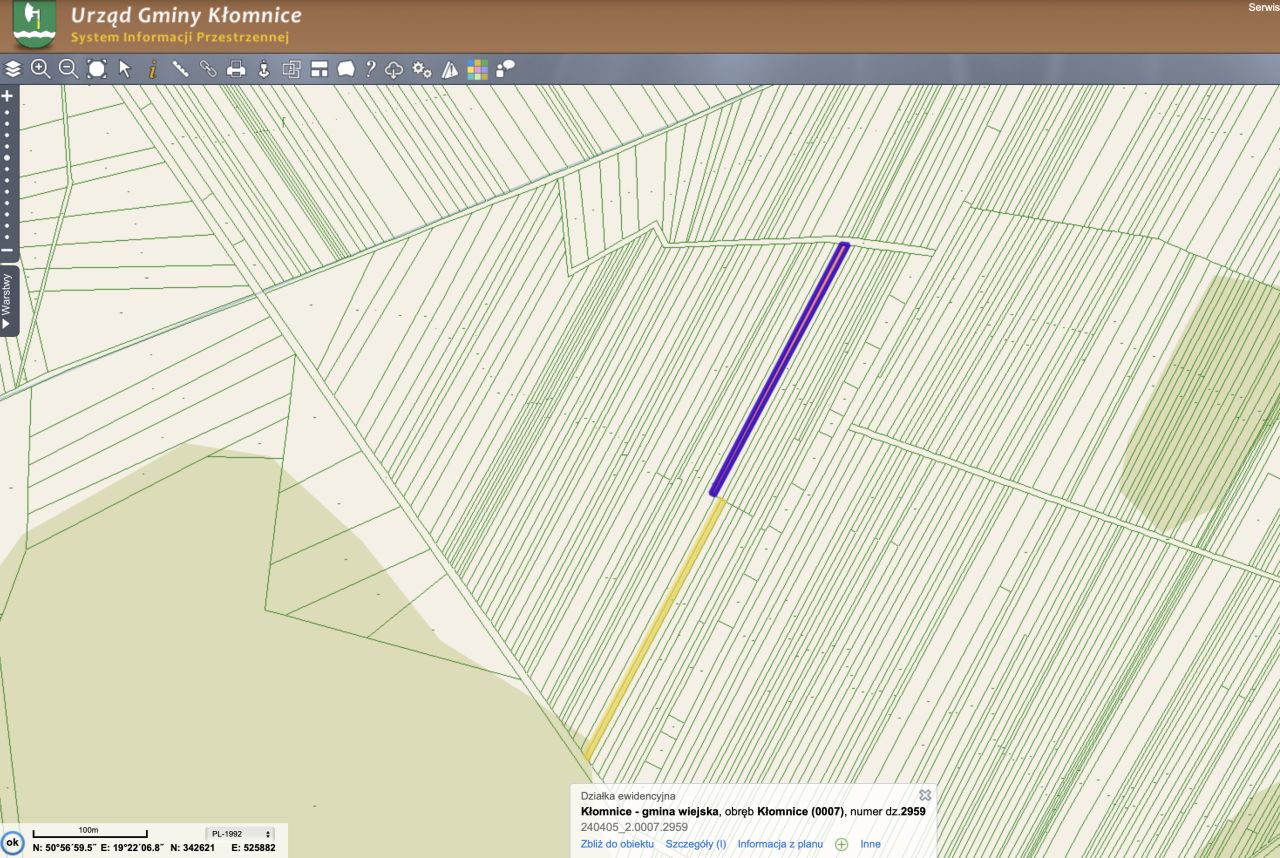Click the round ok button

tap(12, 843)
